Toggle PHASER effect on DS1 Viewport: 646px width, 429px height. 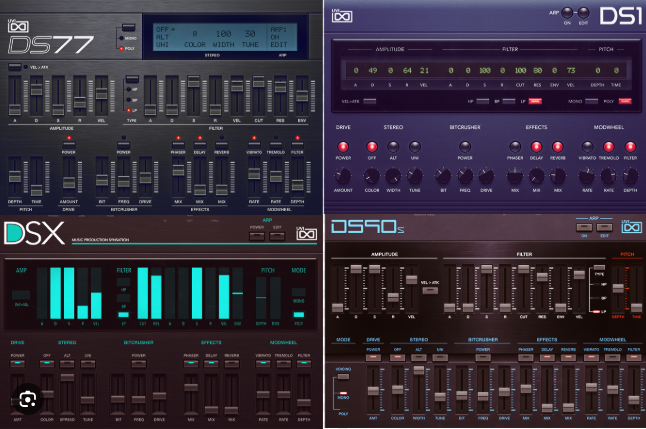515,146
